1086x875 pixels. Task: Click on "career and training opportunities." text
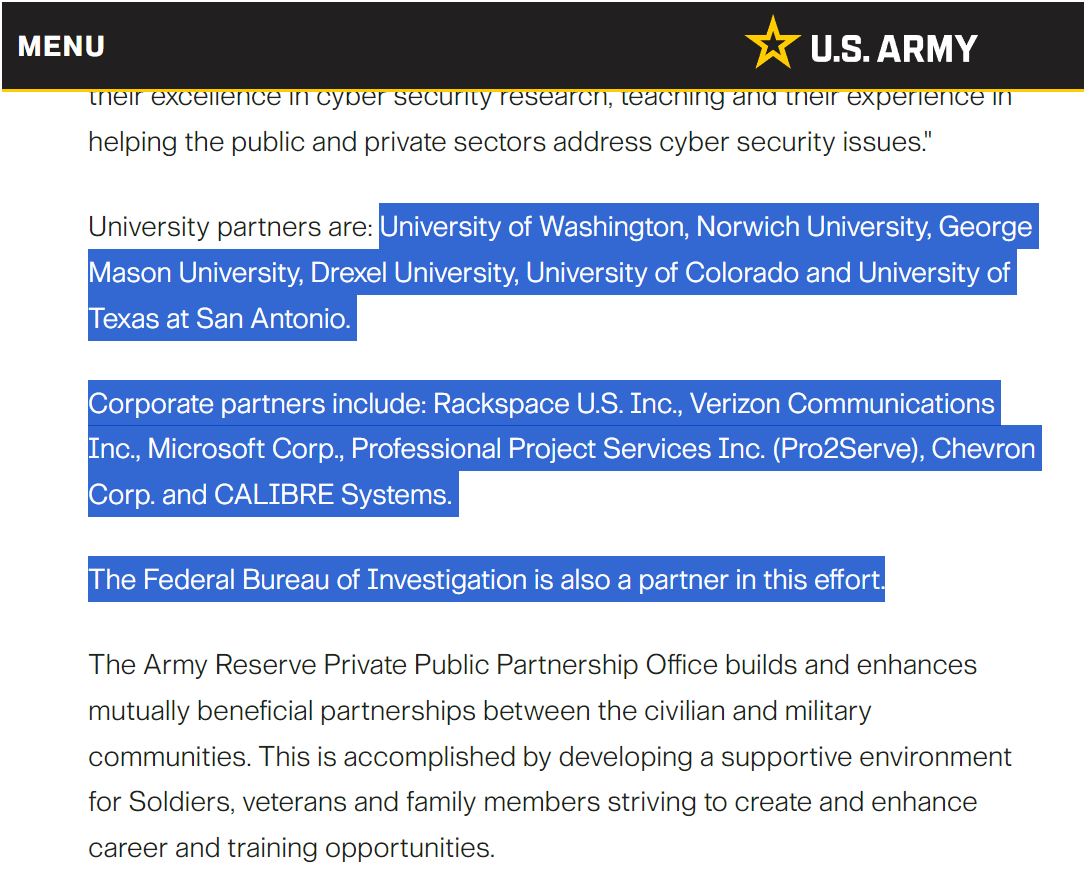(x=292, y=848)
